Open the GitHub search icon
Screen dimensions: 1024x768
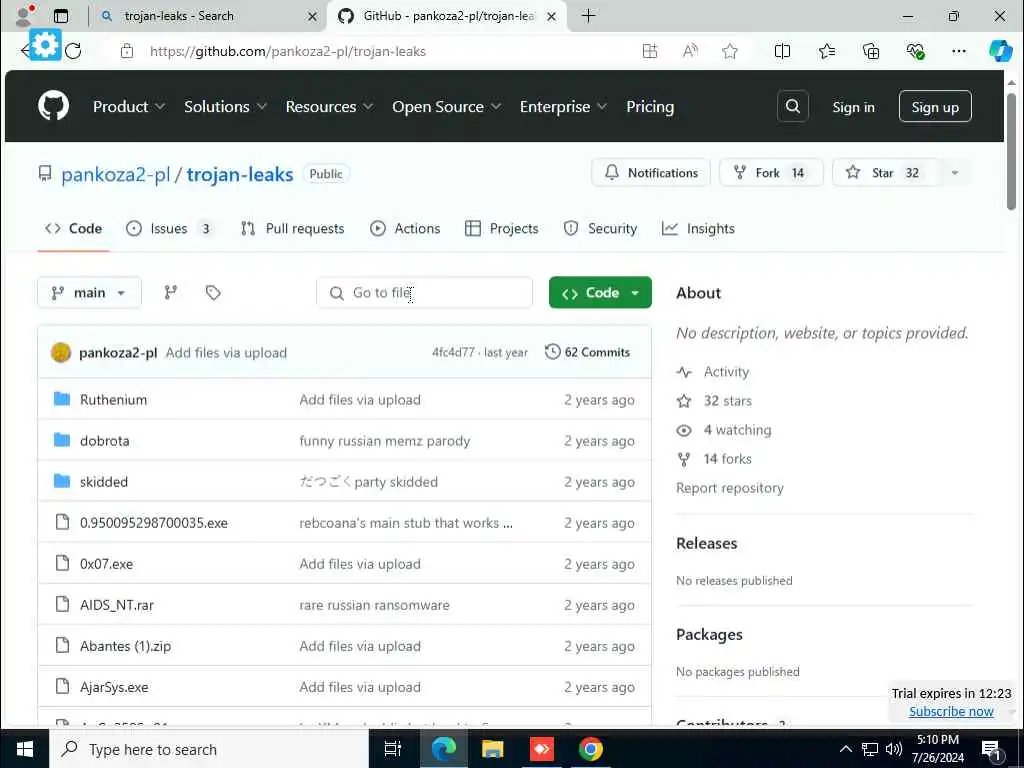[793, 106]
